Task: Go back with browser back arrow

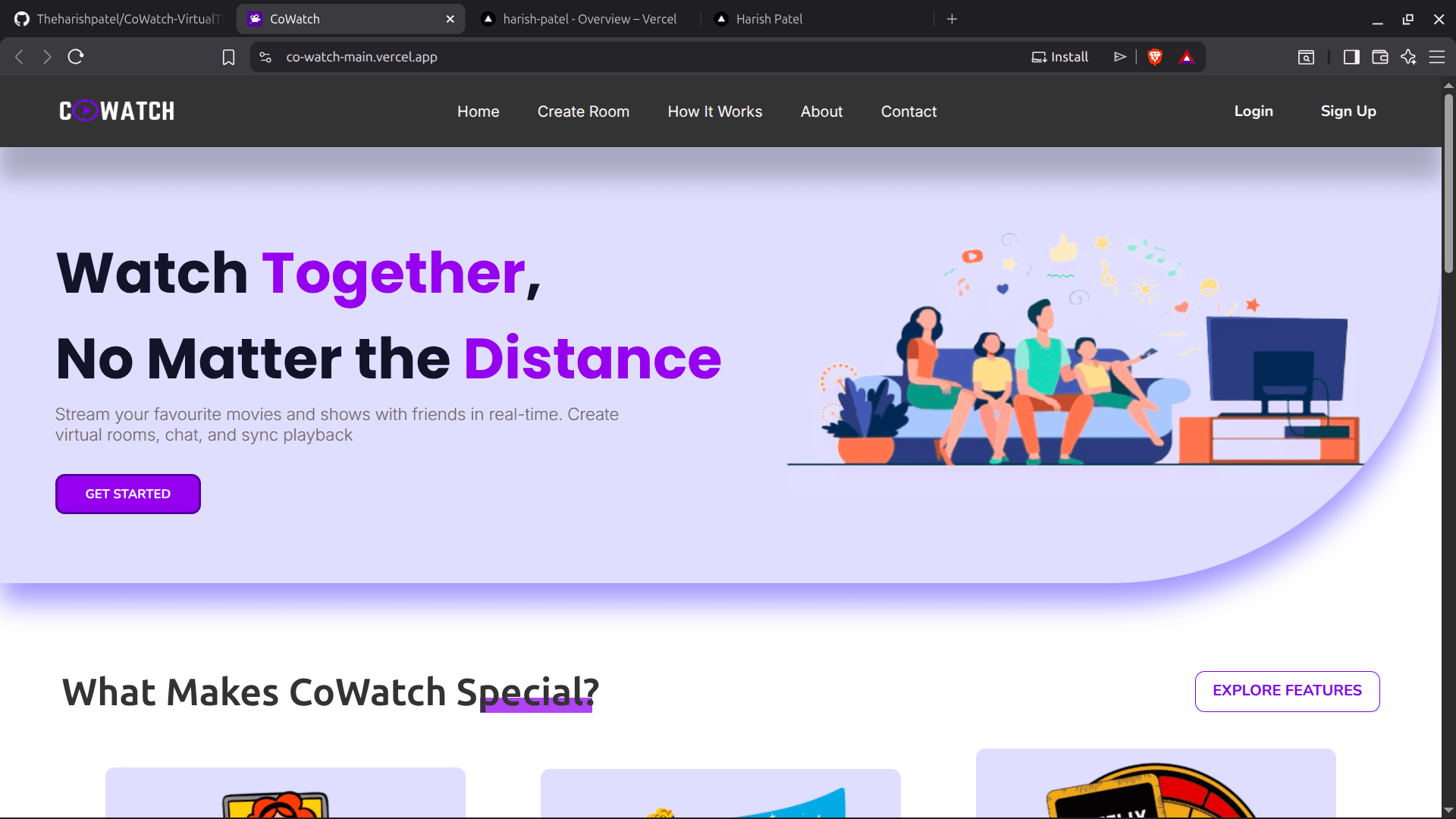Action: click(20, 57)
